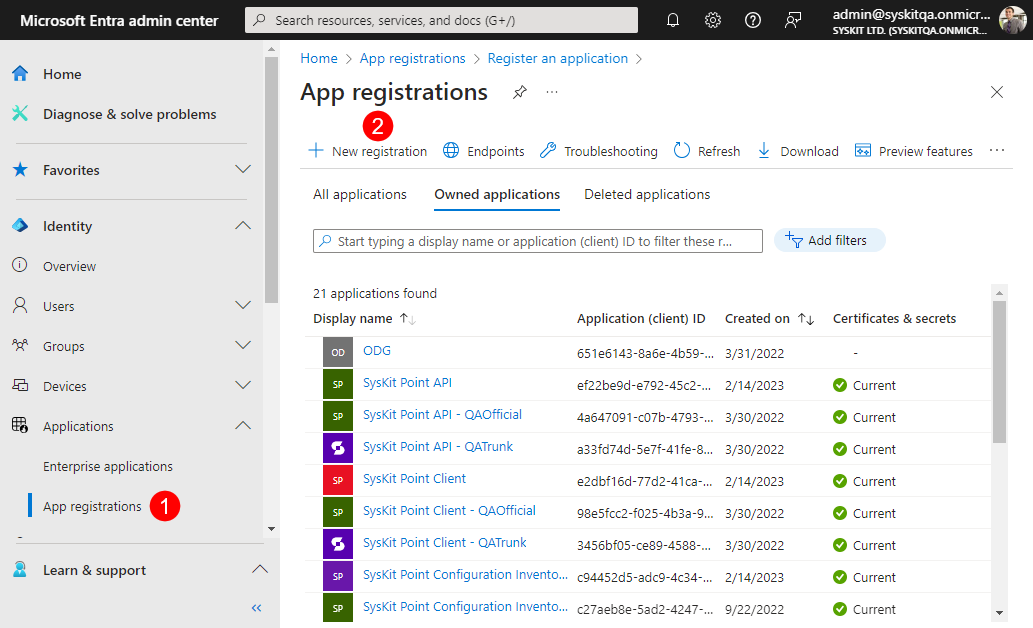Switch to the All applications tab
1033x628 pixels.
click(x=359, y=194)
